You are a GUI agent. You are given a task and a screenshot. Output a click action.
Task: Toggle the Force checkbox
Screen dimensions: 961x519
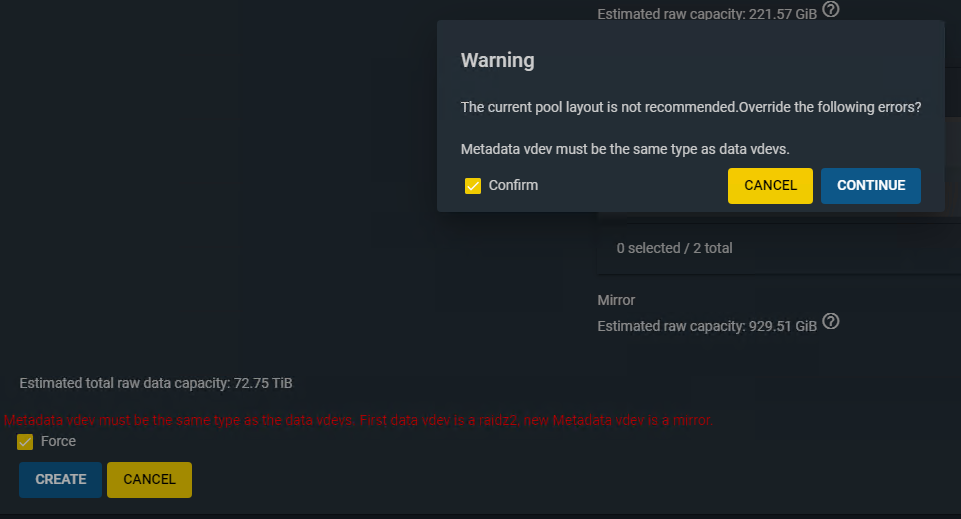(x=25, y=442)
